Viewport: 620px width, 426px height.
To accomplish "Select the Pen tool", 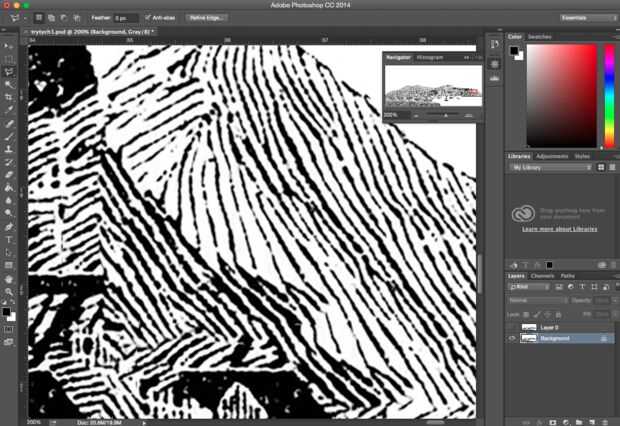I will coord(8,227).
